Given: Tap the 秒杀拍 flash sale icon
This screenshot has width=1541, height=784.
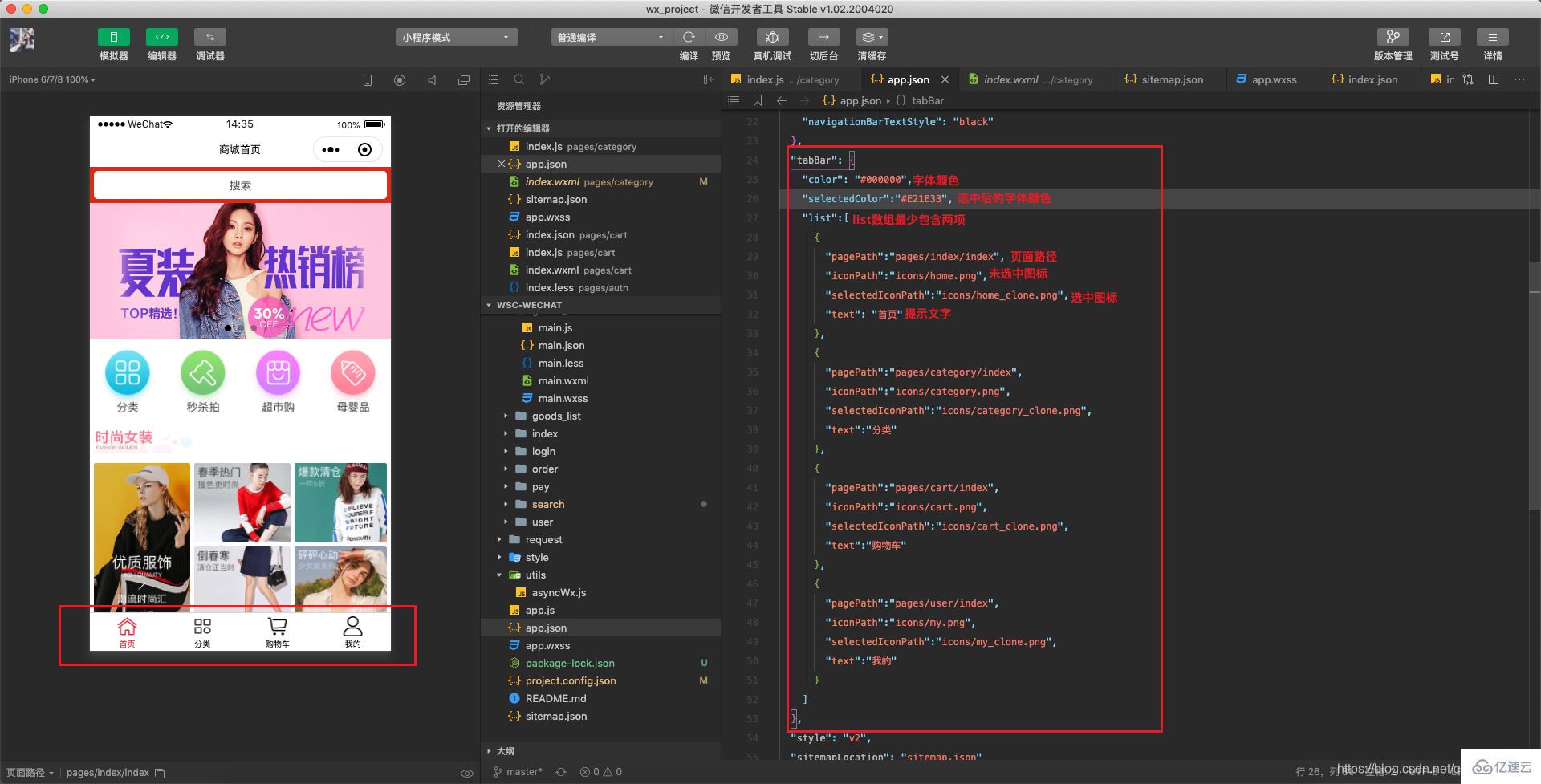Looking at the screenshot, I should pos(203,372).
